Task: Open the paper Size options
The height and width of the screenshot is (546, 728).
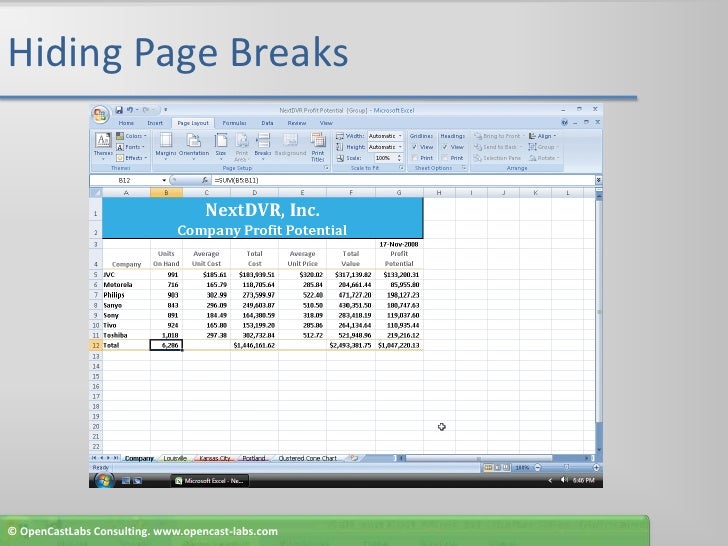Action: [221, 146]
